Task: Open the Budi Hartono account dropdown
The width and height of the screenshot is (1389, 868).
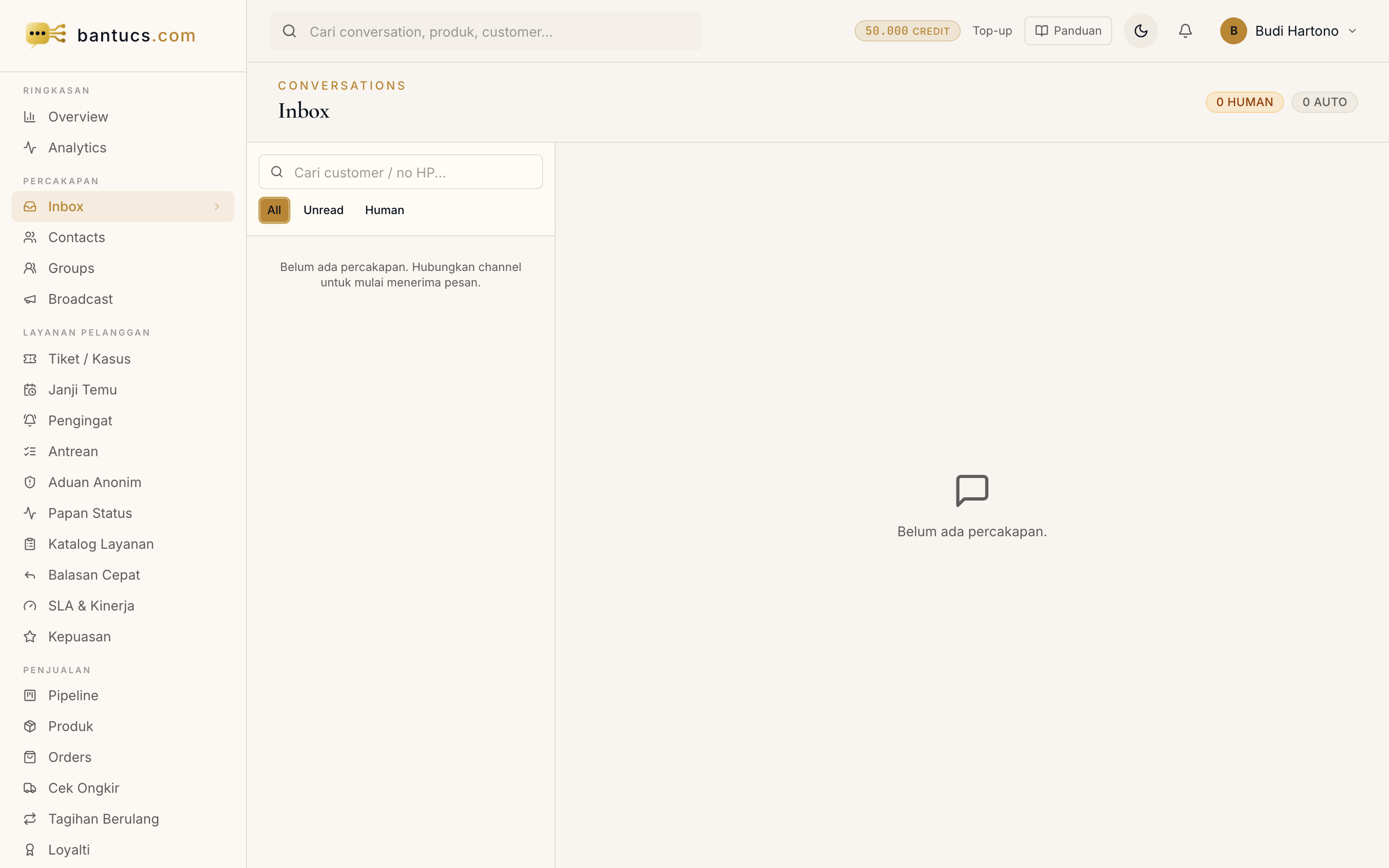Action: [x=1289, y=31]
